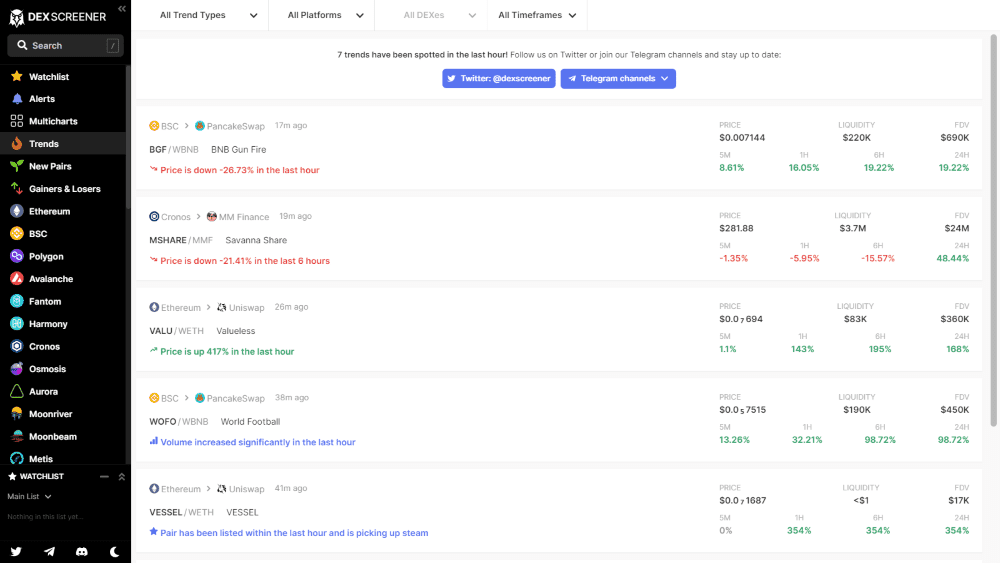
Task: Click the Uniswap icon in VALU row
Action: tap(221, 307)
